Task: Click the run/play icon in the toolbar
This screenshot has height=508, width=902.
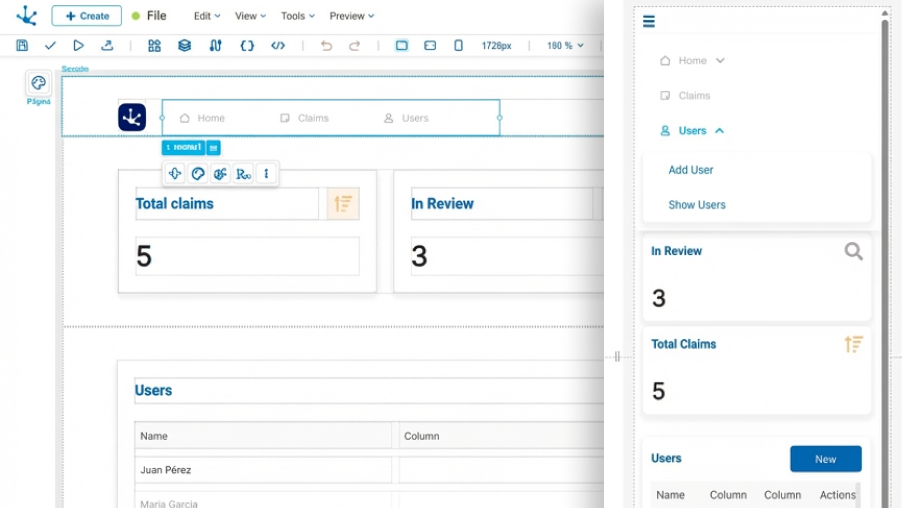Action: pos(78,46)
